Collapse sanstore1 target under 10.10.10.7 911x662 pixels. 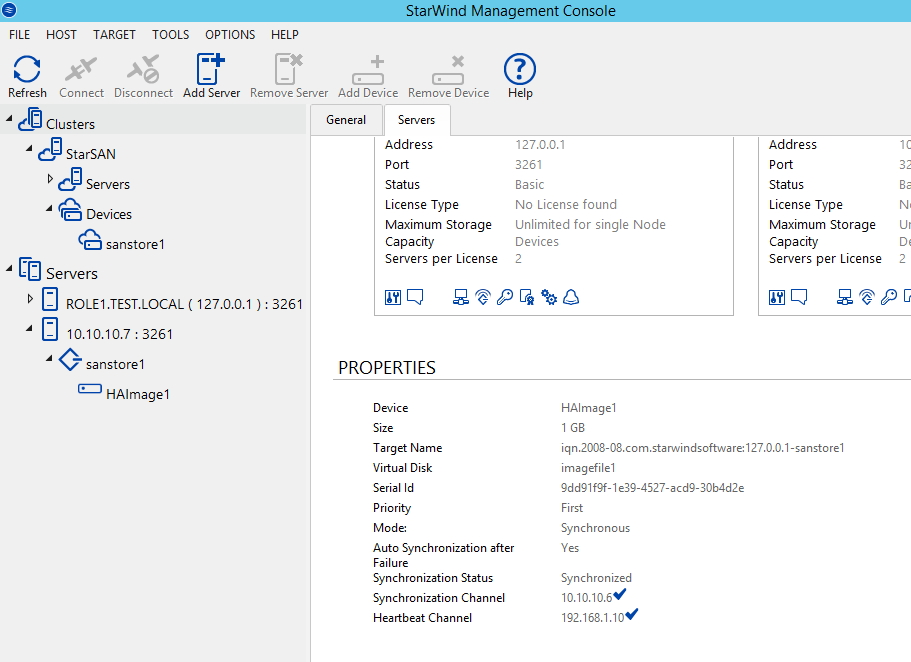(x=49, y=358)
